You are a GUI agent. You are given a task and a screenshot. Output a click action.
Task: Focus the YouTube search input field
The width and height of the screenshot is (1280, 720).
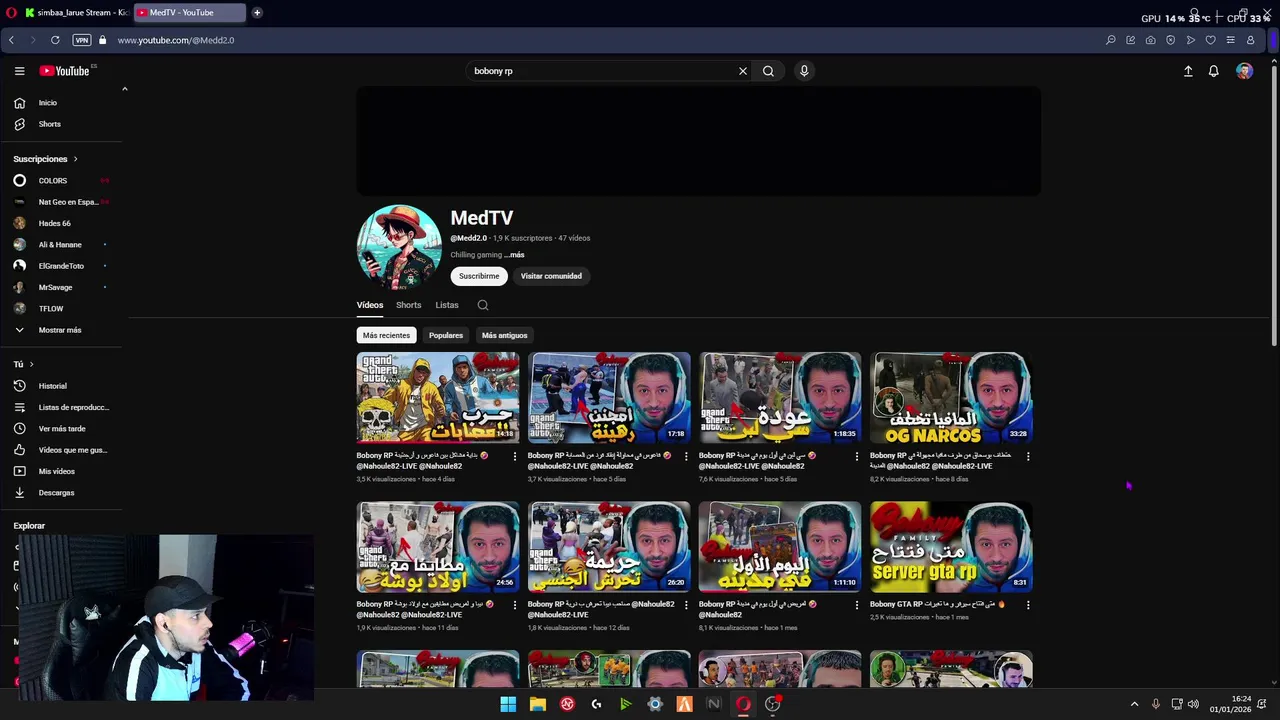(602, 71)
